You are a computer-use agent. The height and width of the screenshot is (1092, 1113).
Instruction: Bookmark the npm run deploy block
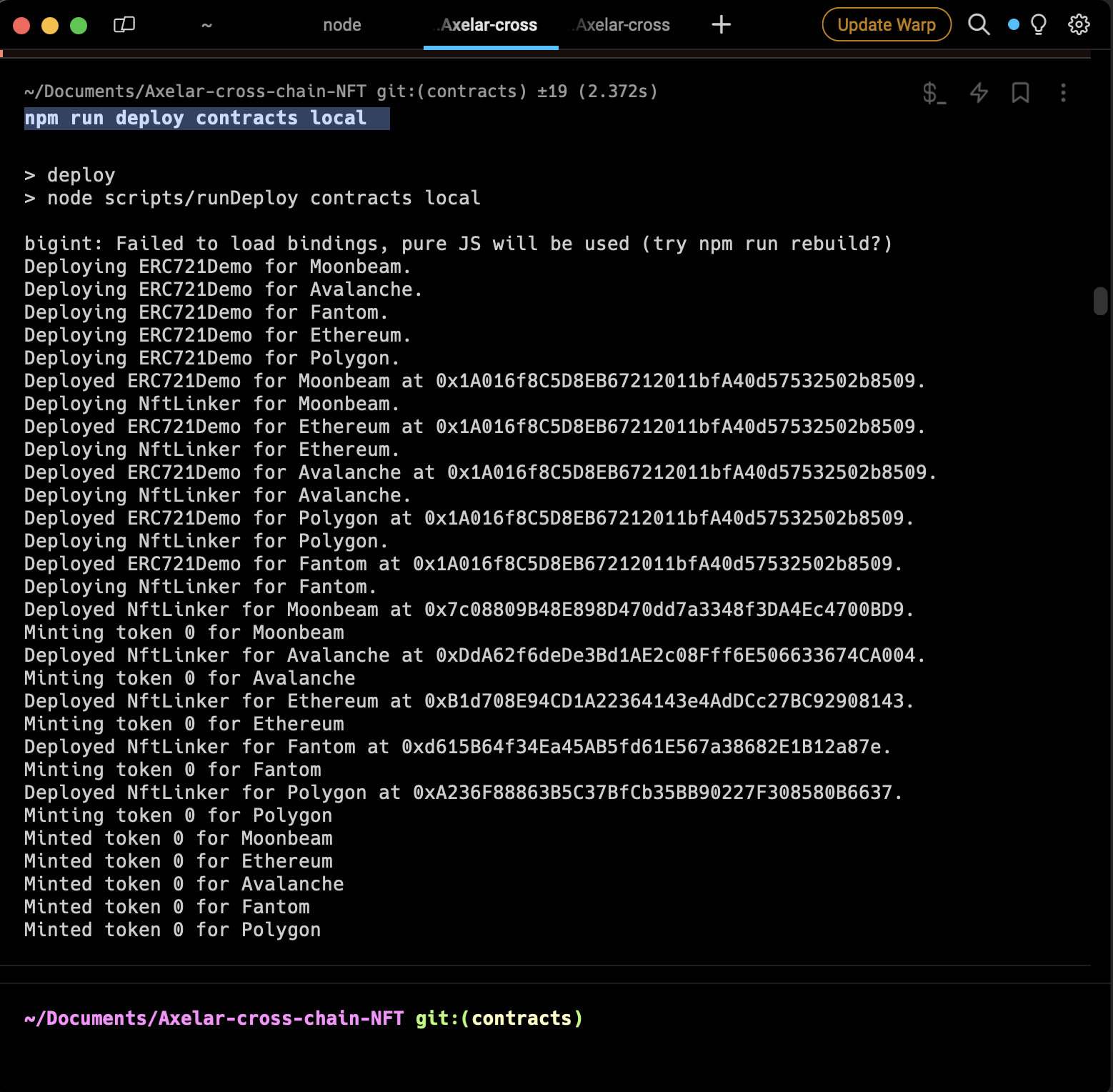coord(1020,93)
